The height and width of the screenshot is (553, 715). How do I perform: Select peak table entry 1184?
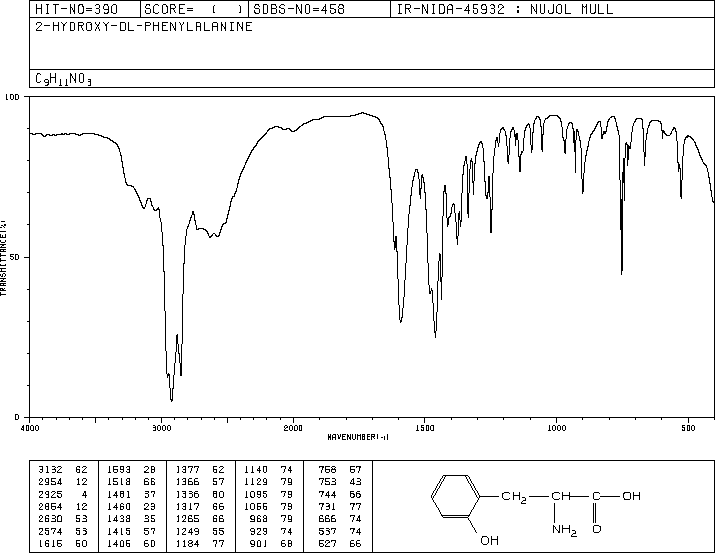187,543
